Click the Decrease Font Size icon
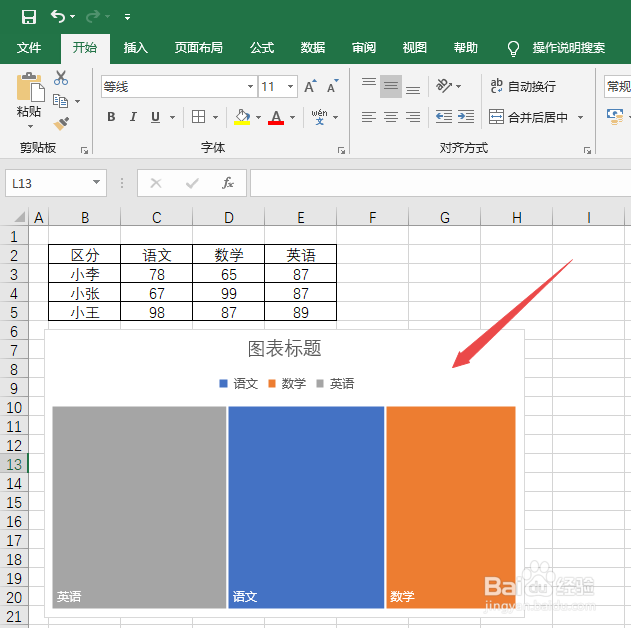631x628 pixels. [332, 86]
